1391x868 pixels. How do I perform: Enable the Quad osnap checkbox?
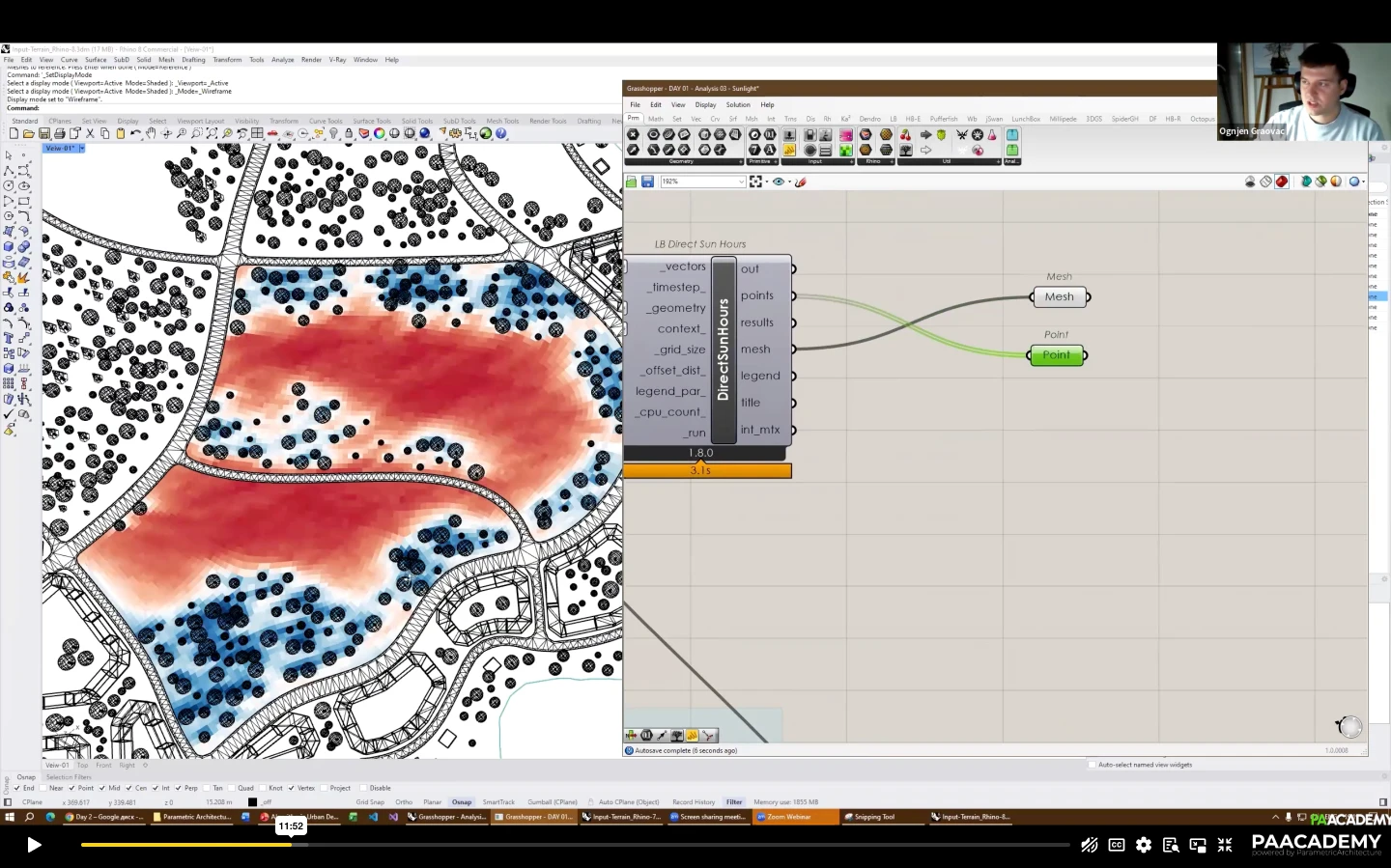click(233, 788)
